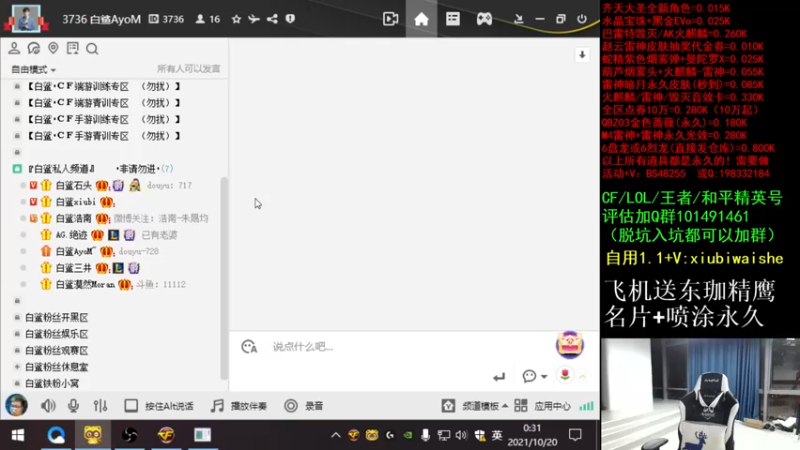The image size is (800, 450).
Task: Select channel 白鲨·CF手游训练专区
Action: (x=104, y=119)
